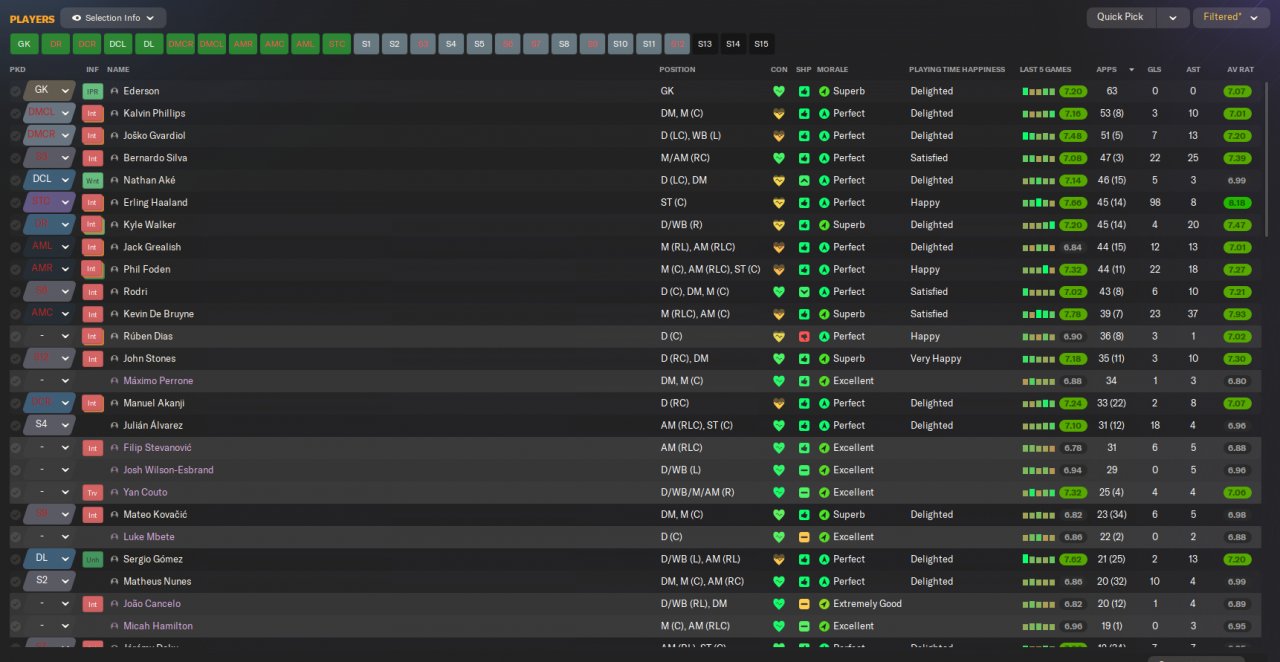Click Yan Couto's Trv info badge
Screen dimensions: 1280x662
(x=93, y=492)
